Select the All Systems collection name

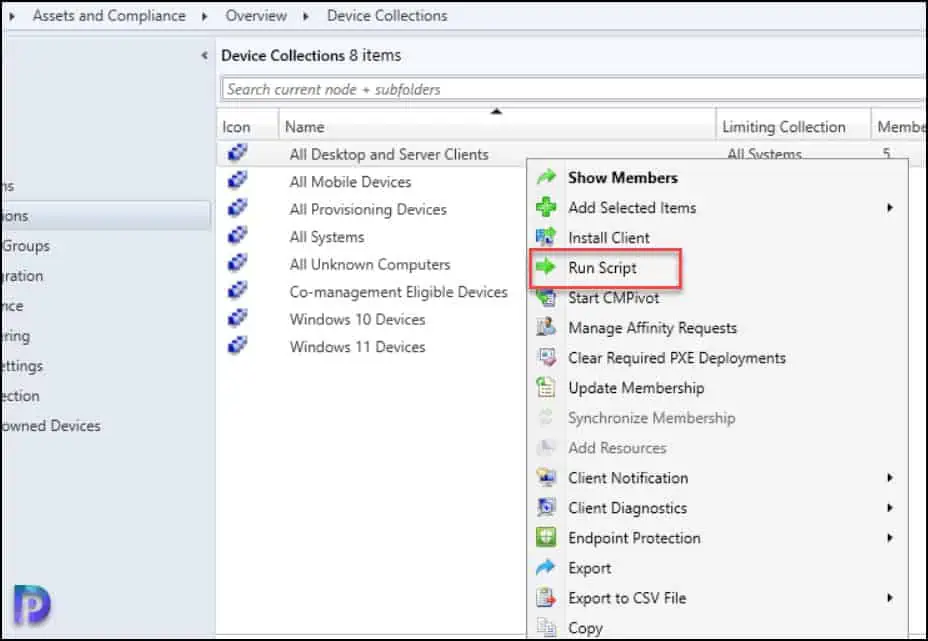pos(327,237)
